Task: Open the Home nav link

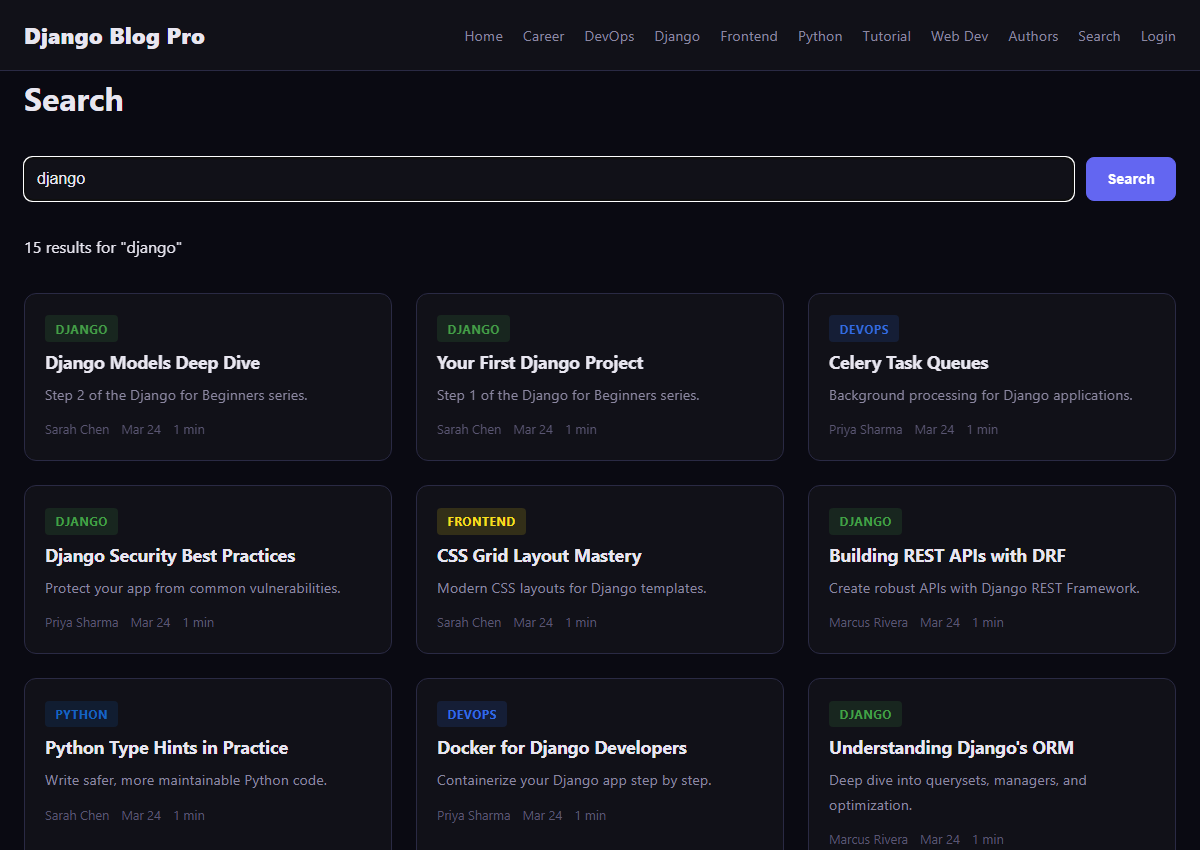Action: point(483,36)
